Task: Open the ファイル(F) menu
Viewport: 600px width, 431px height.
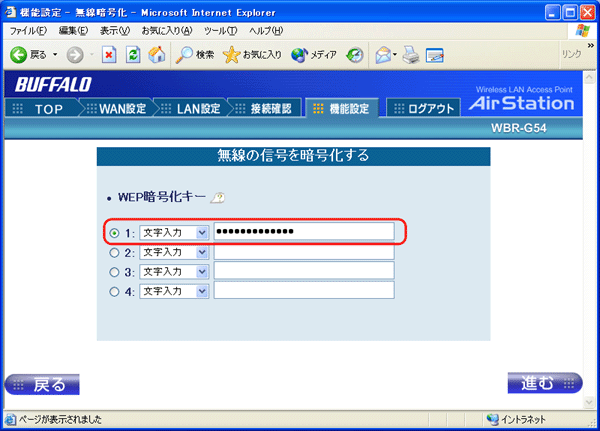Action: (28, 31)
